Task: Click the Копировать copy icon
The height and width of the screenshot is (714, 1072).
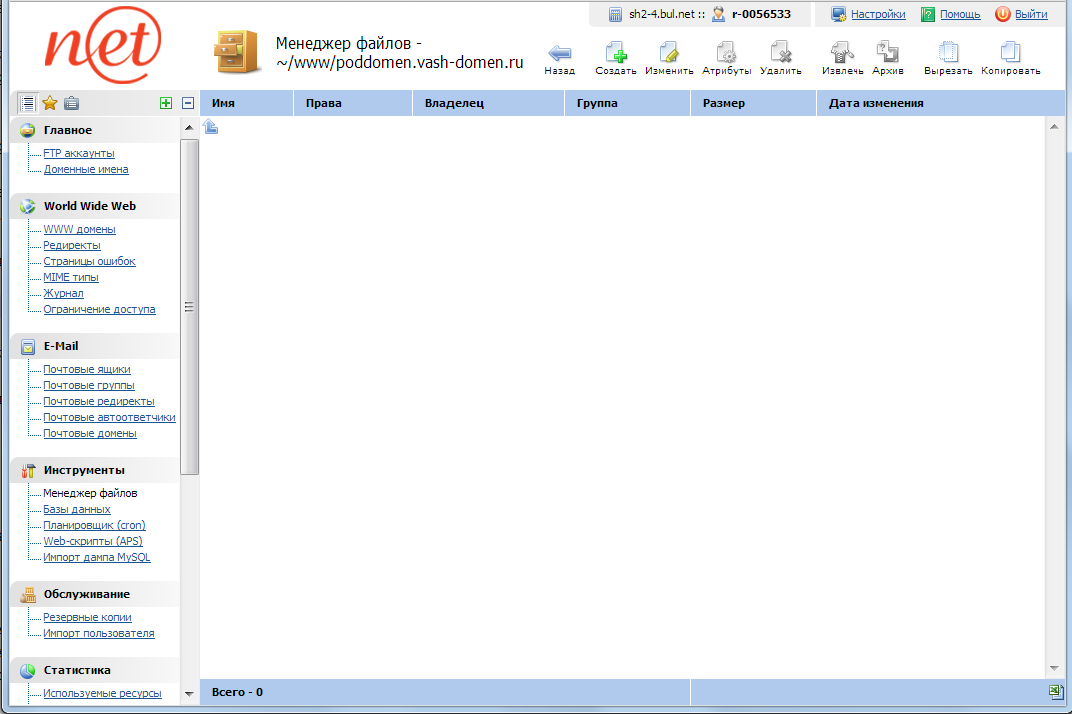Action: (x=1010, y=53)
